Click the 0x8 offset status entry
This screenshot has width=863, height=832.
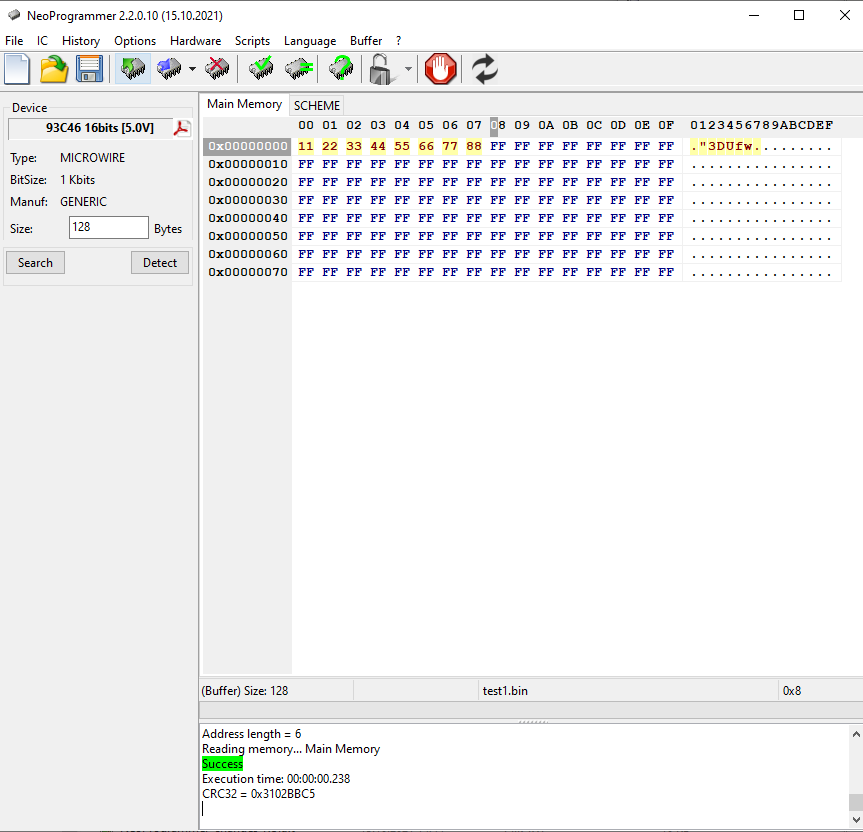(792, 691)
